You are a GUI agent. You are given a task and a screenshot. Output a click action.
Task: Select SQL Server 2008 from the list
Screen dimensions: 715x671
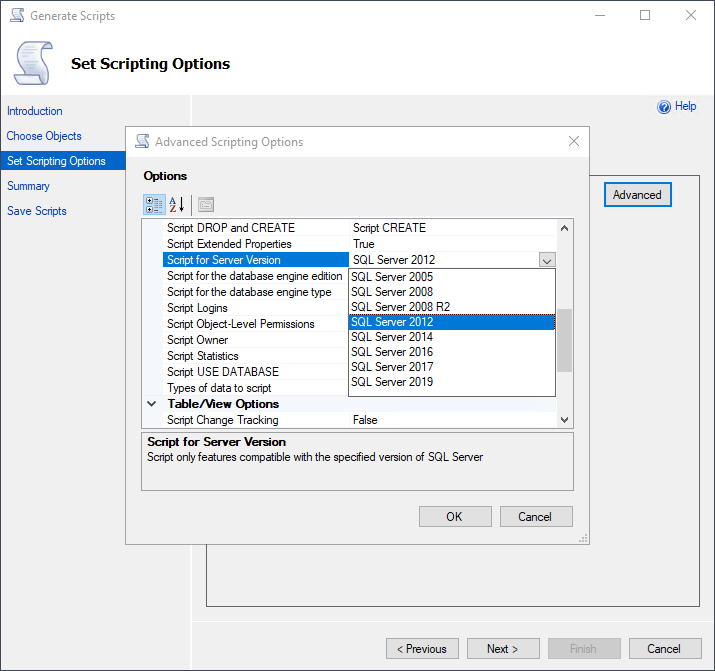pos(452,292)
